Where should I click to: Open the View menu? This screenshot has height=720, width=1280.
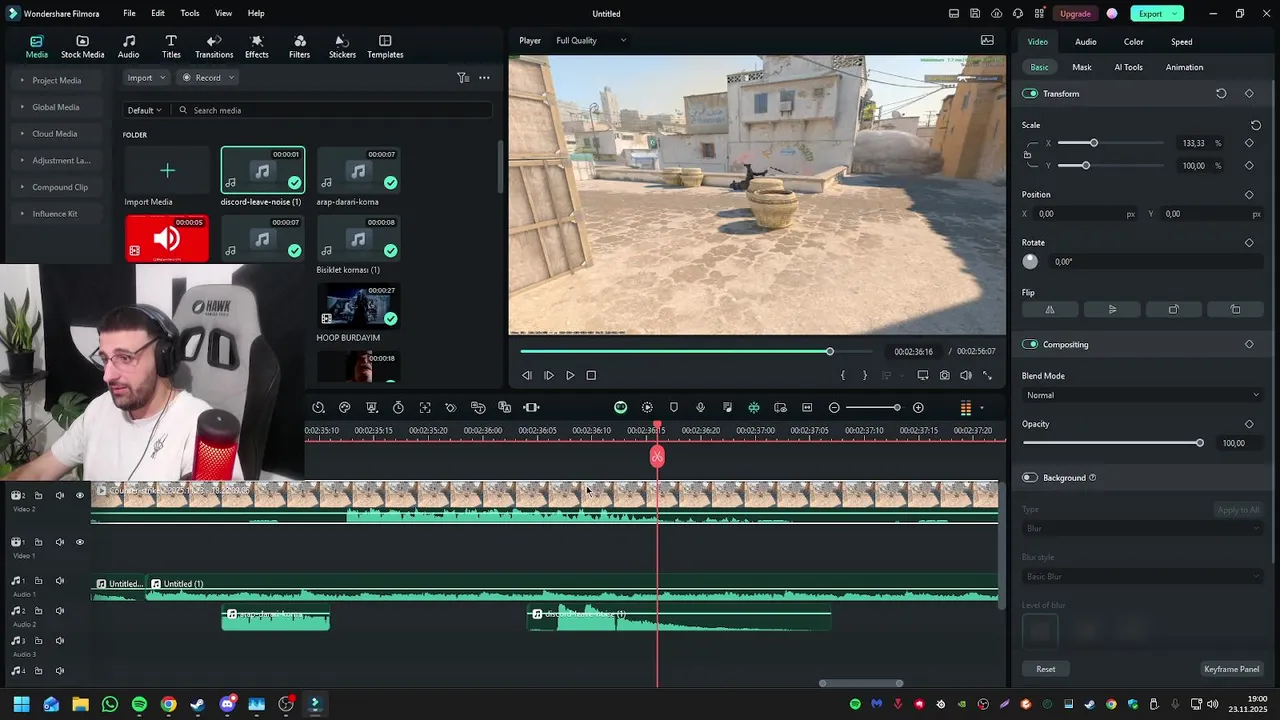point(223,14)
